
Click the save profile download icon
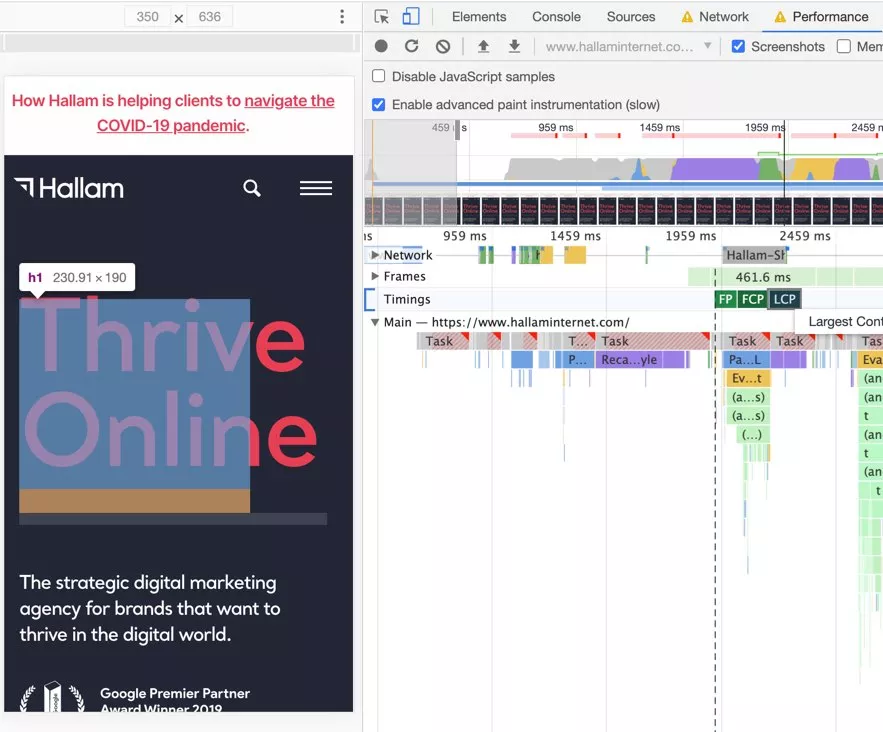pyautogui.click(x=514, y=46)
